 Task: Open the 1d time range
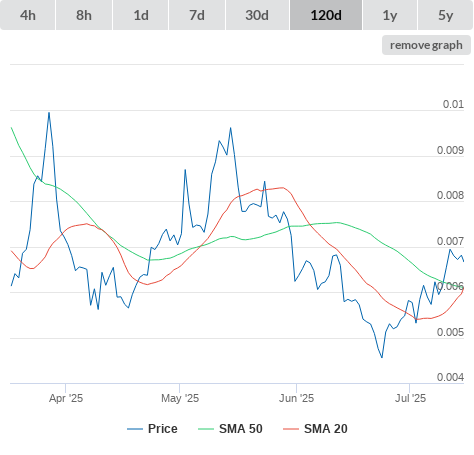coord(141,15)
